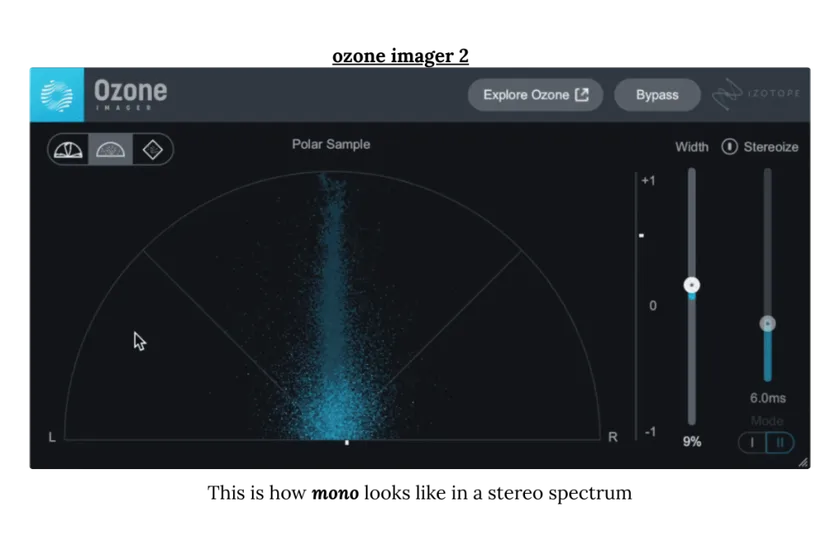Click the Stereoize label

point(771,147)
